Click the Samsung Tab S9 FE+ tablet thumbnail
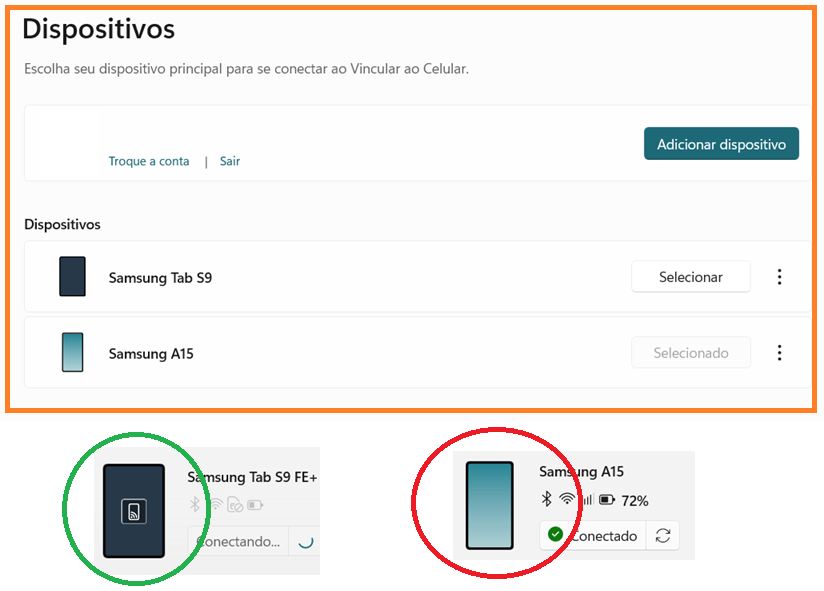The image size is (824, 591). [134, 511]
